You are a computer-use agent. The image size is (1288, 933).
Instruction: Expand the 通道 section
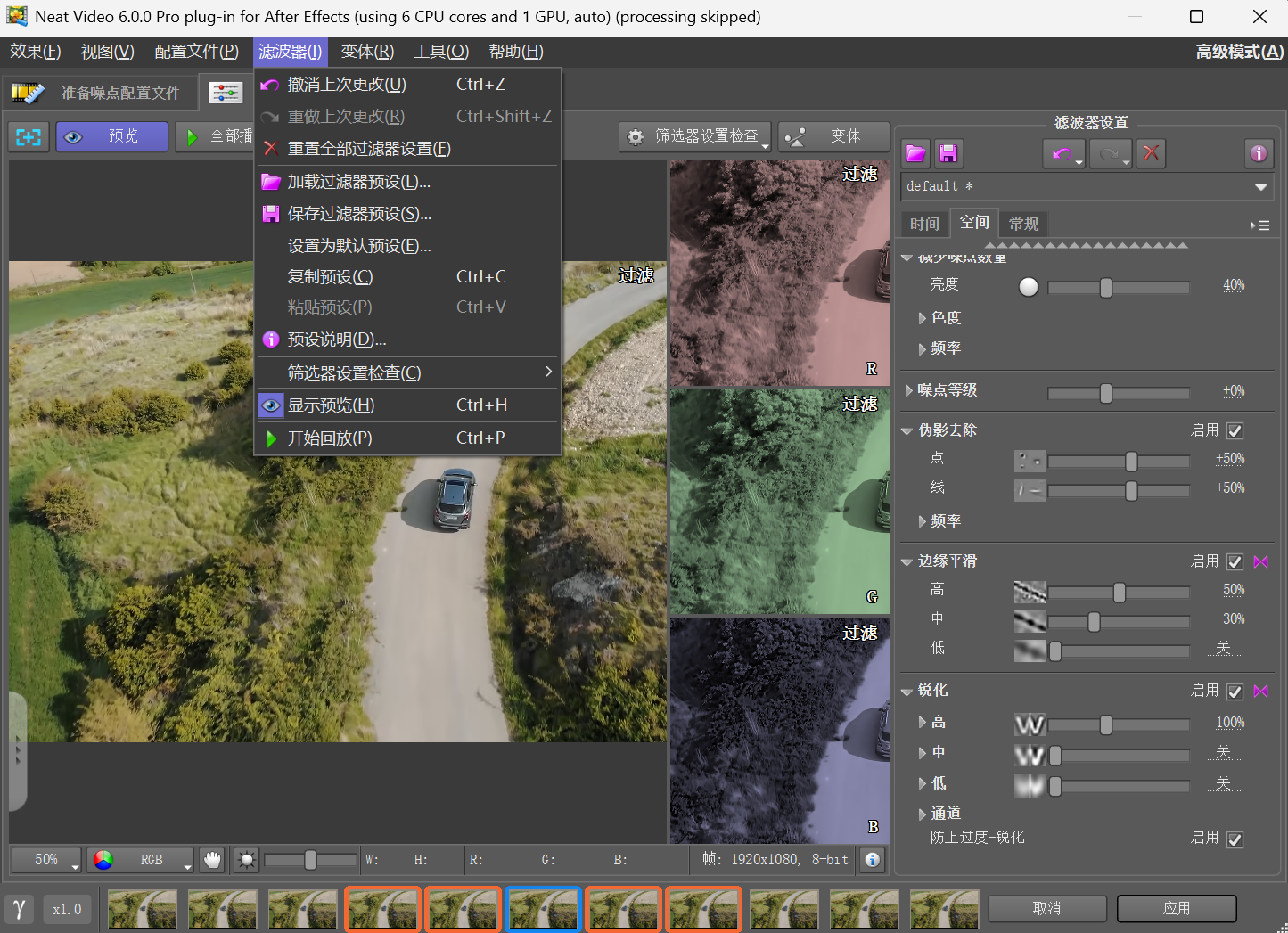pyautogui.click(x=923, y=814)
